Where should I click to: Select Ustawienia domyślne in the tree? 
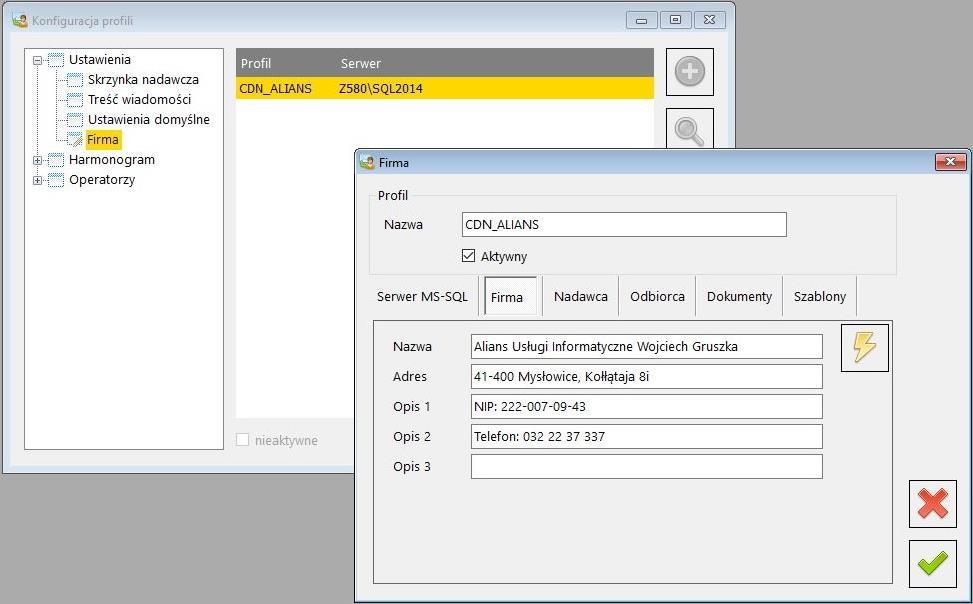pos(149,120)
